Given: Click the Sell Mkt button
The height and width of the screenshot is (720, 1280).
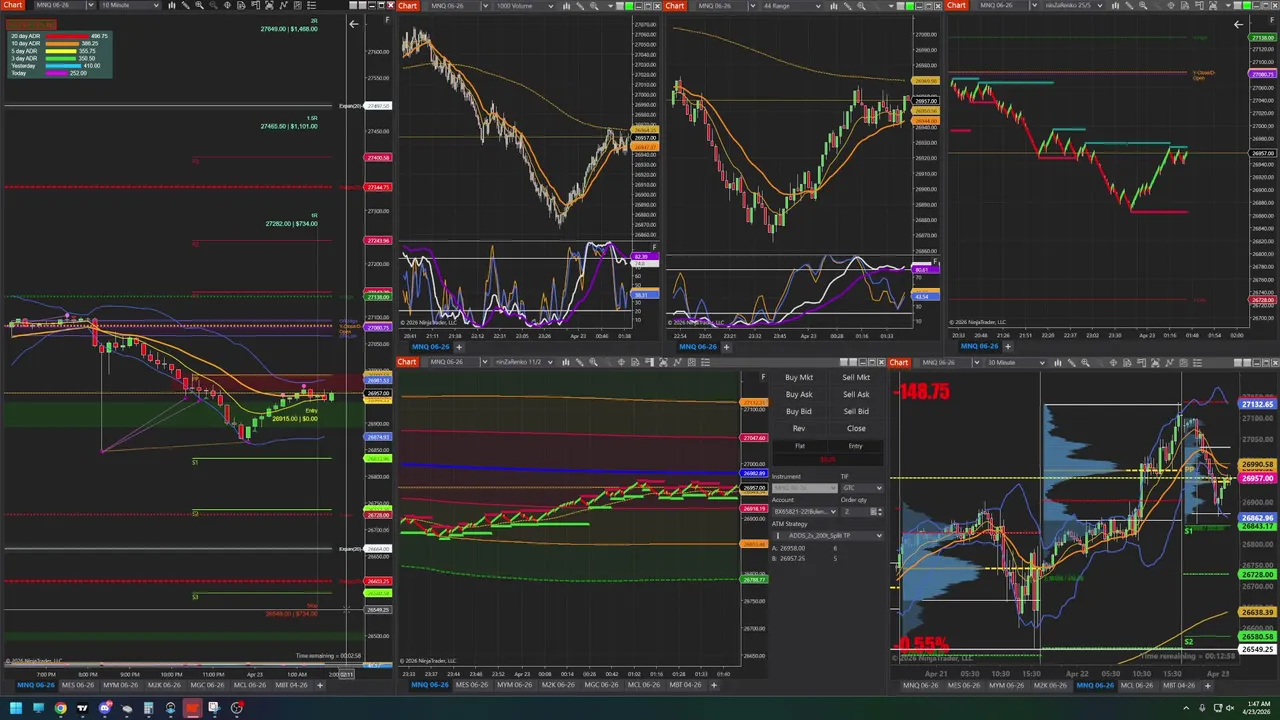Looking at the screenshot, I should [856, 378].
